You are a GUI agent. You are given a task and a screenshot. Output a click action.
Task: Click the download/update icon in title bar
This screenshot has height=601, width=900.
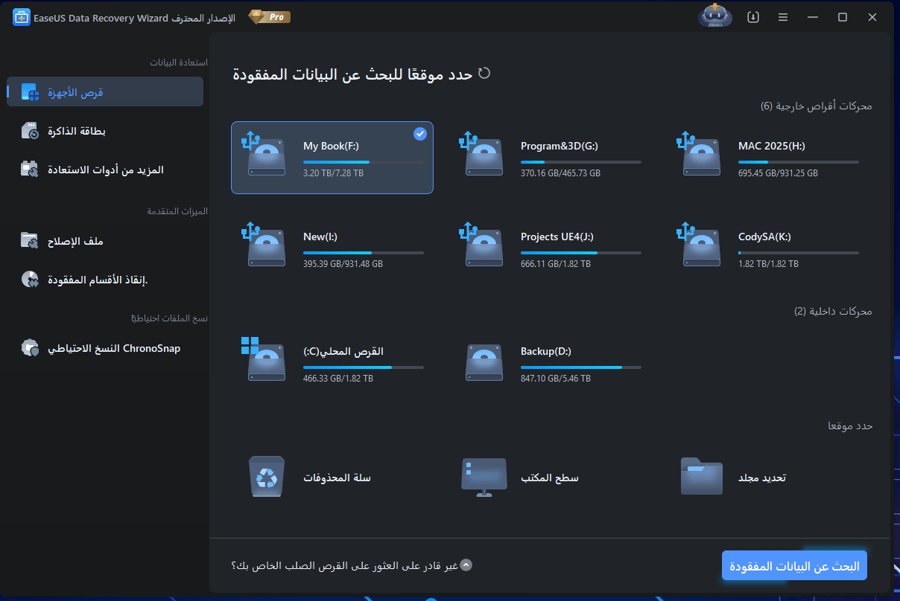tap(753, 17)
